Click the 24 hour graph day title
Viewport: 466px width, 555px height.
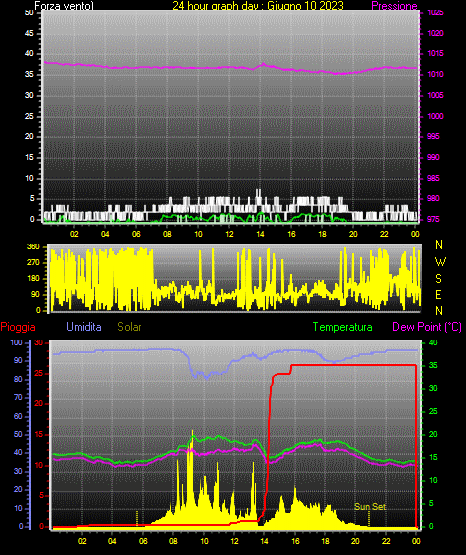(258, 6)
